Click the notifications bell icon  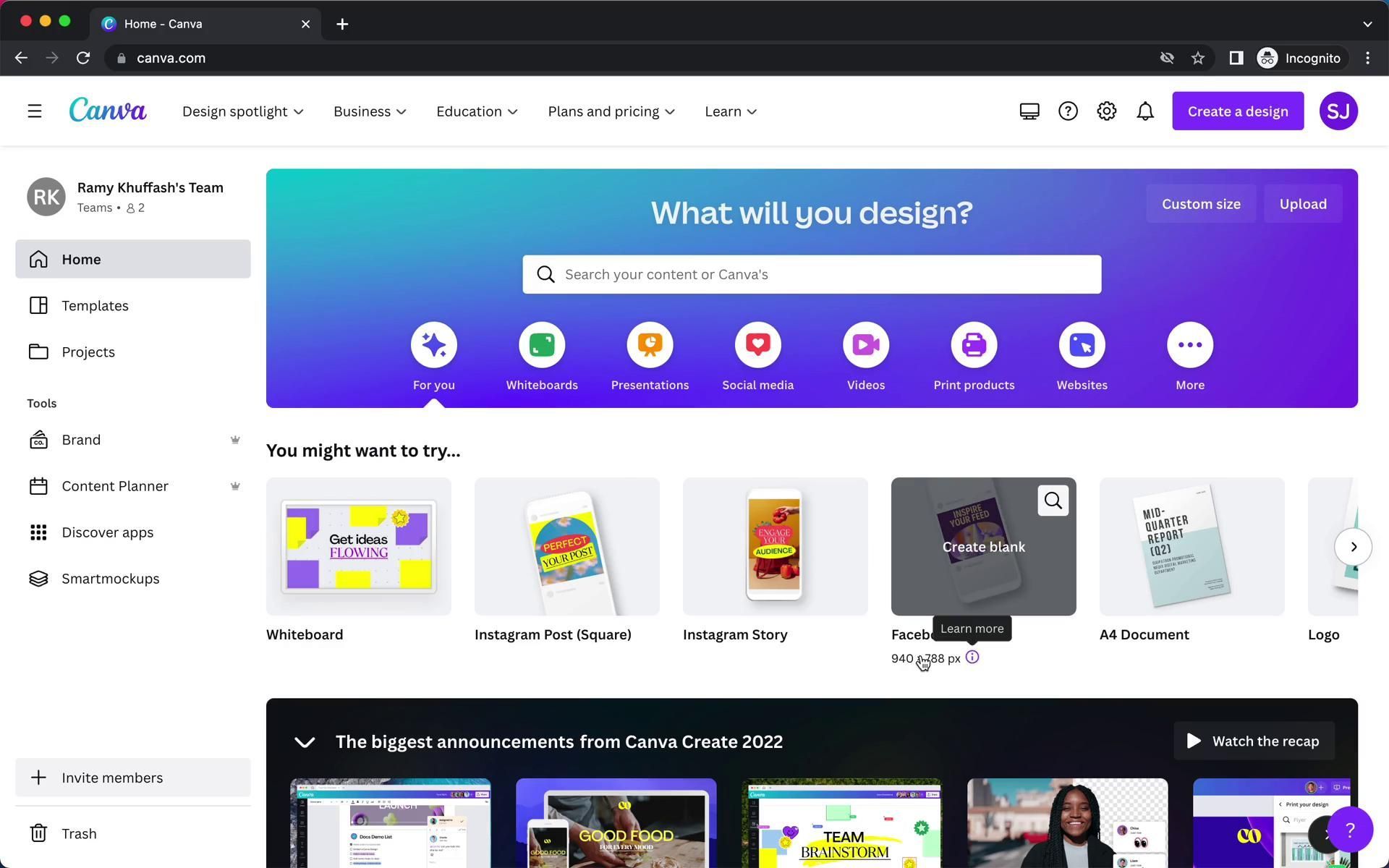click(1144, 111)
